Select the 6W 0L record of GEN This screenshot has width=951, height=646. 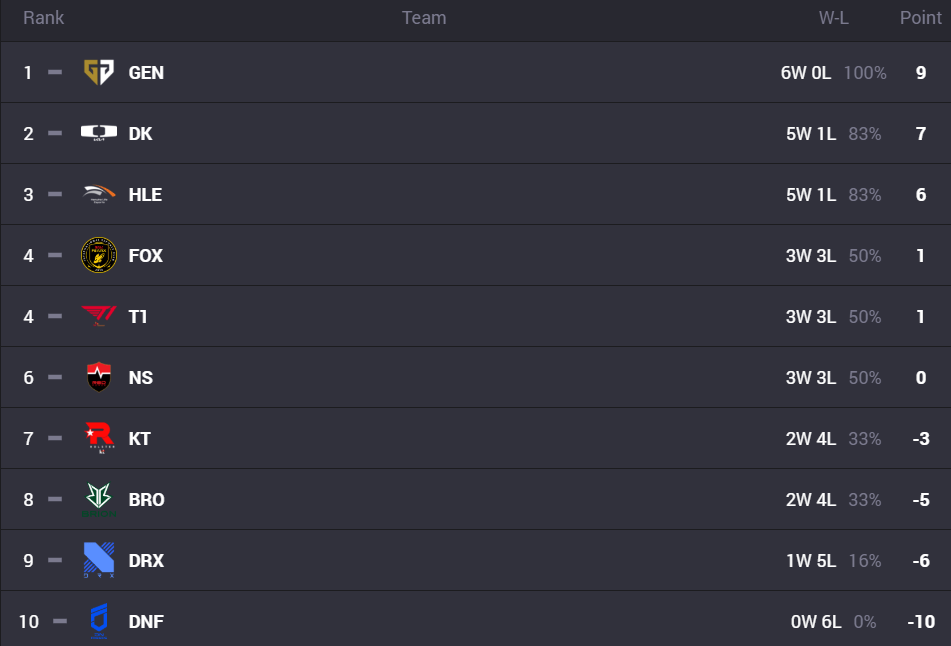[805, 73]
